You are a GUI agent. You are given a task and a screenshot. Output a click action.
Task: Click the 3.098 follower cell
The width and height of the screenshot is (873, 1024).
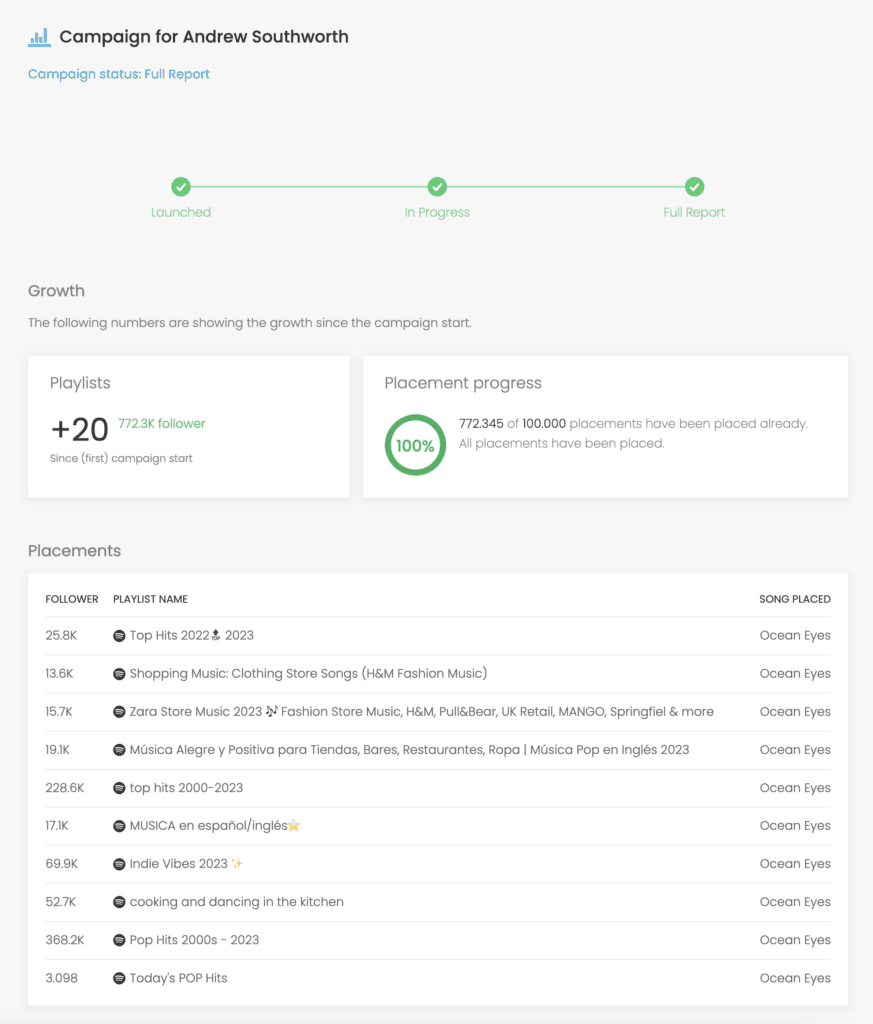[x=61, y=978]
